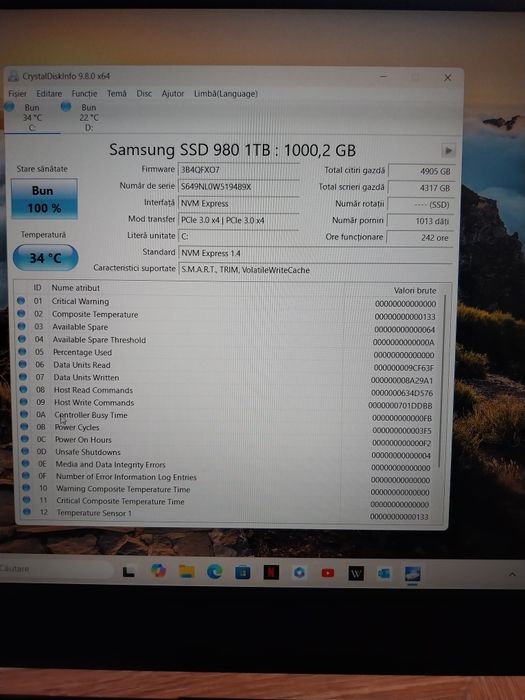Click the Căutare taskbar search box
Image resolution: width=525 pixels, height=700 pixels.
click(x=56, y=569)
